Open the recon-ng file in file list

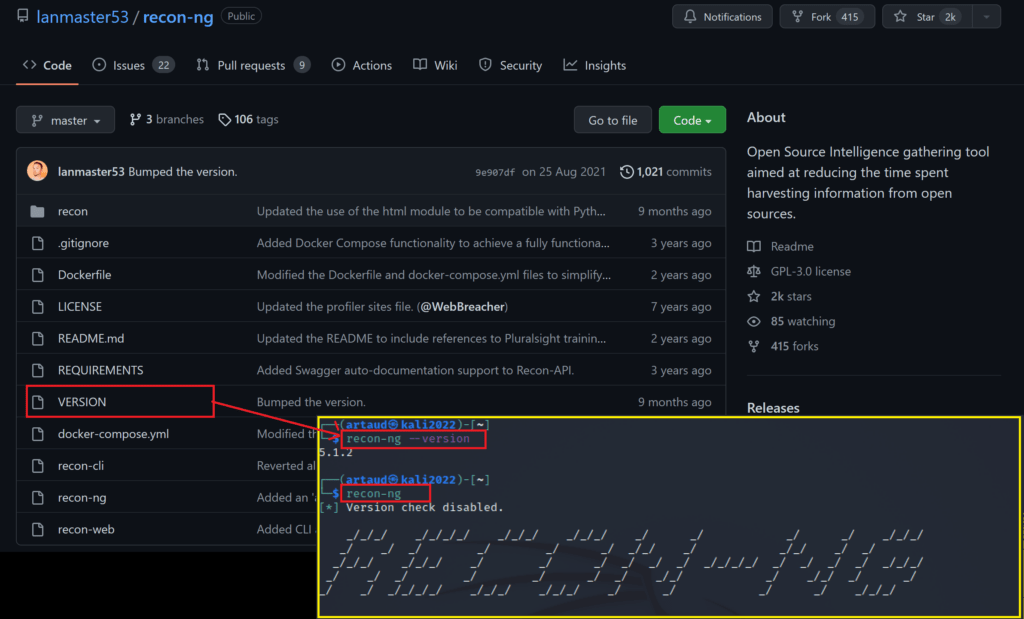[82, 498]
